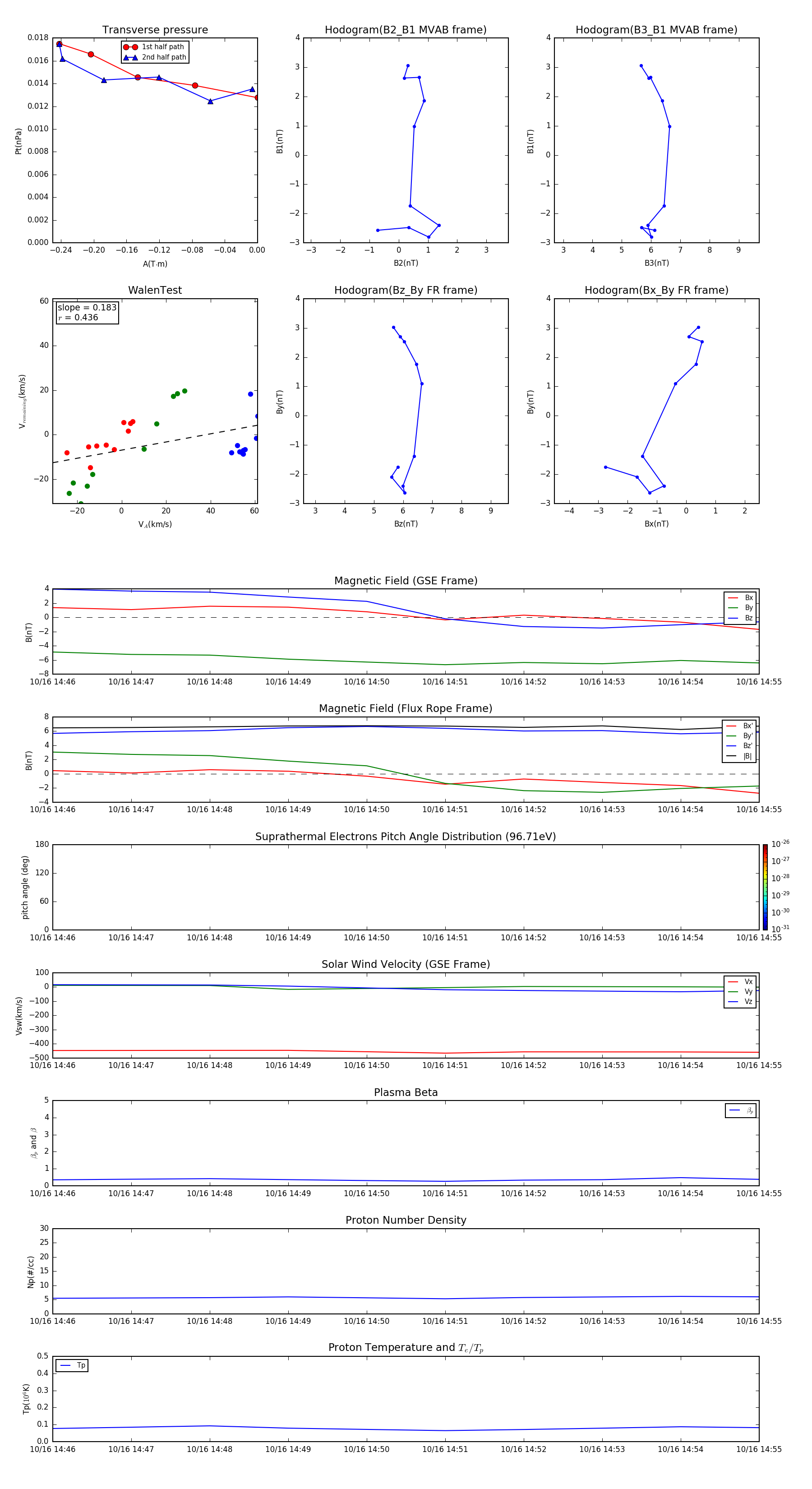Click the "Transverse pressure" plot title

tap(155, 30)
